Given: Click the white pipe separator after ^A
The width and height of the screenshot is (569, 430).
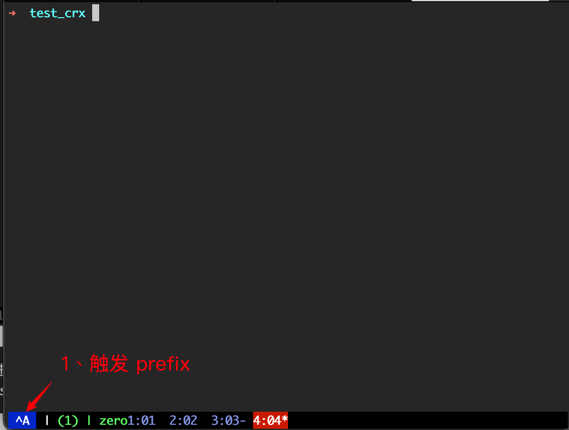Looking at the screenshot, I should point(47,421).
